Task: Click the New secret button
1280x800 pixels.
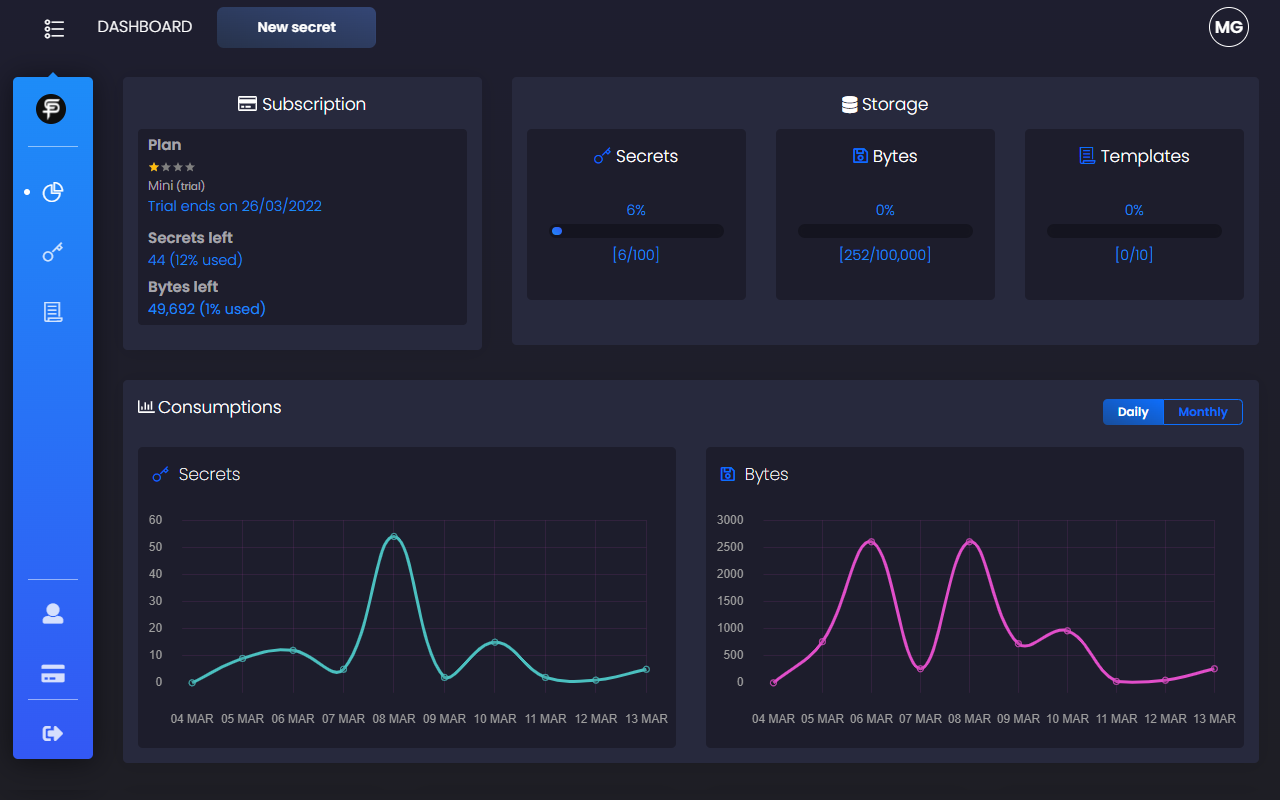Action: click(296, 28)
